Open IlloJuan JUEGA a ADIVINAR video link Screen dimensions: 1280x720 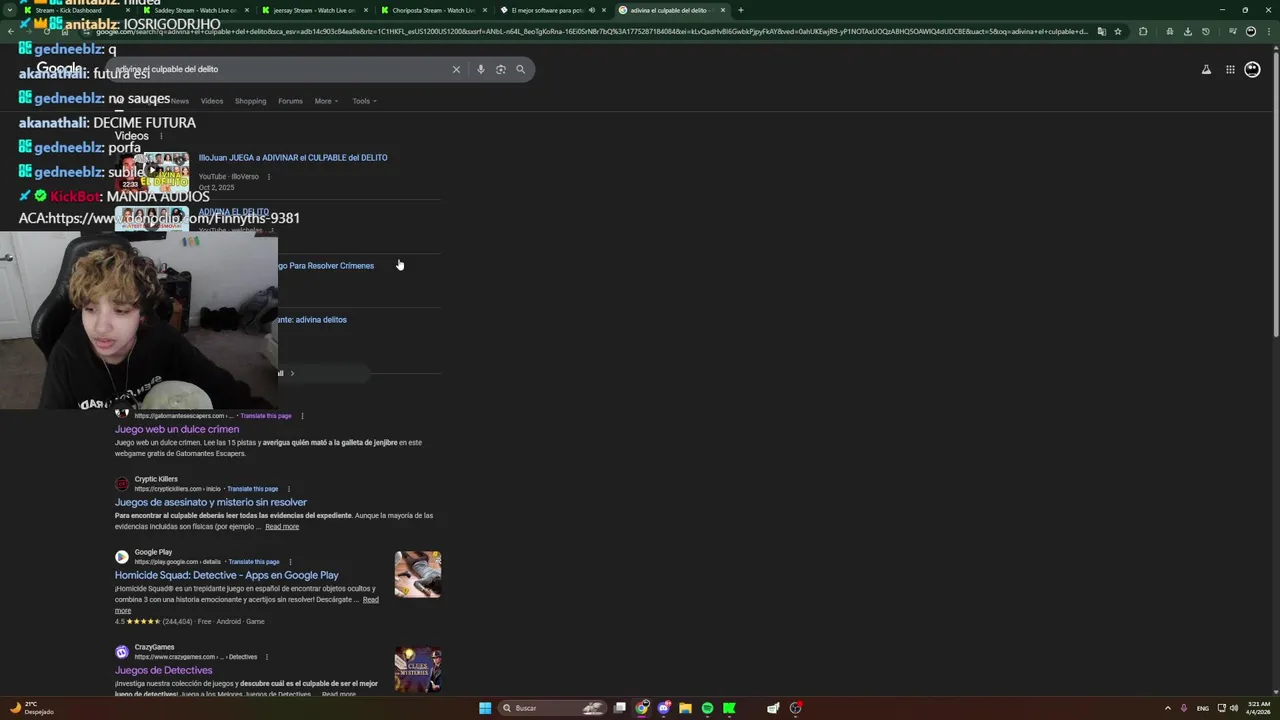[x=293, y=157]
